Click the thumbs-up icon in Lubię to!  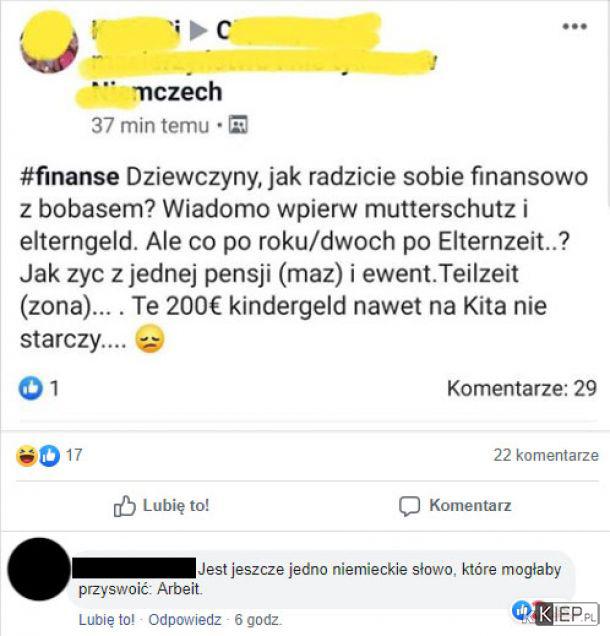coord(124,506)
